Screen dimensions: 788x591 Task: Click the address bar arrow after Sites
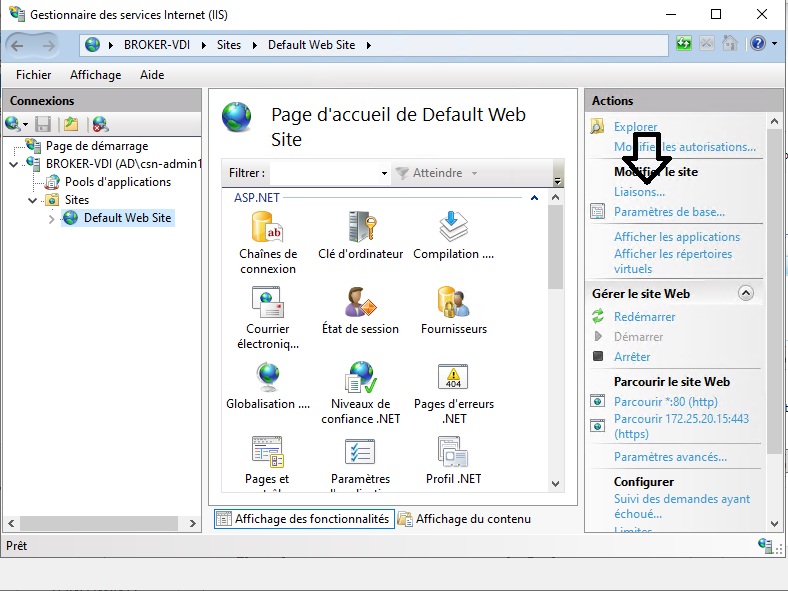[x=255, y=45]
